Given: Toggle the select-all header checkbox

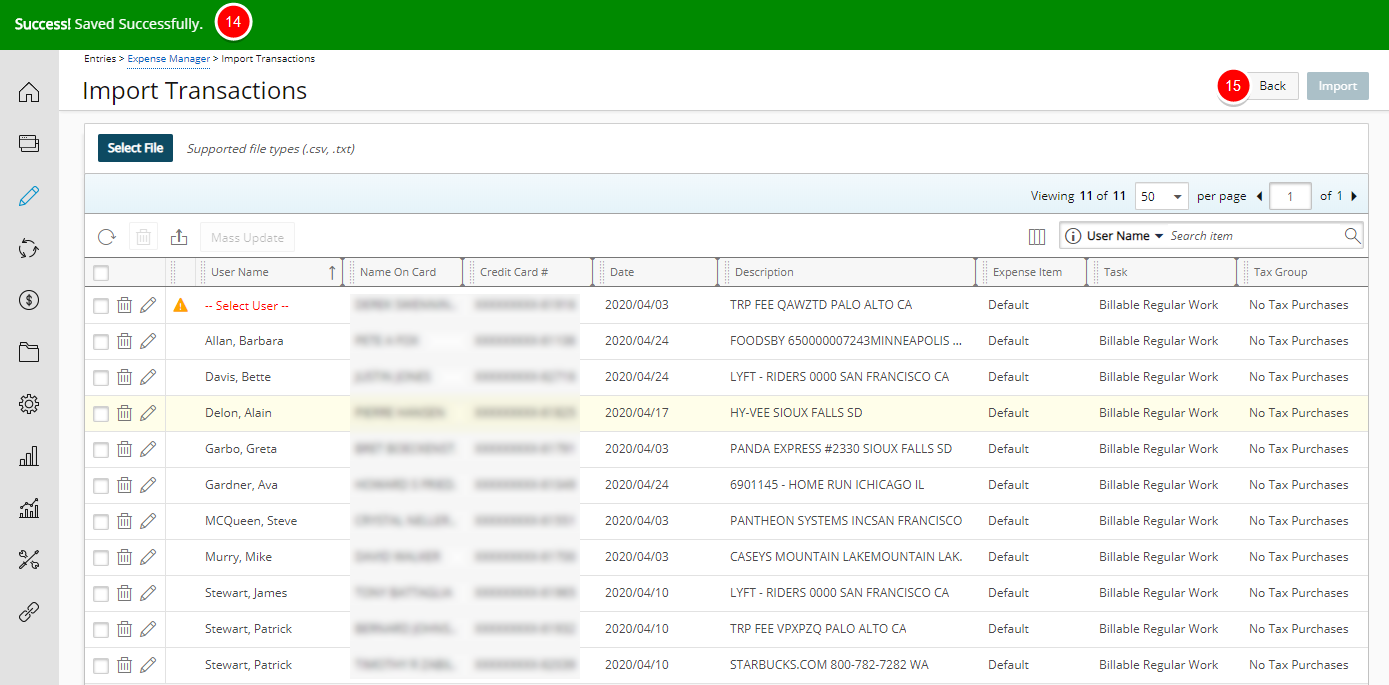Looking at the screenshot, I should coord(101,272).
